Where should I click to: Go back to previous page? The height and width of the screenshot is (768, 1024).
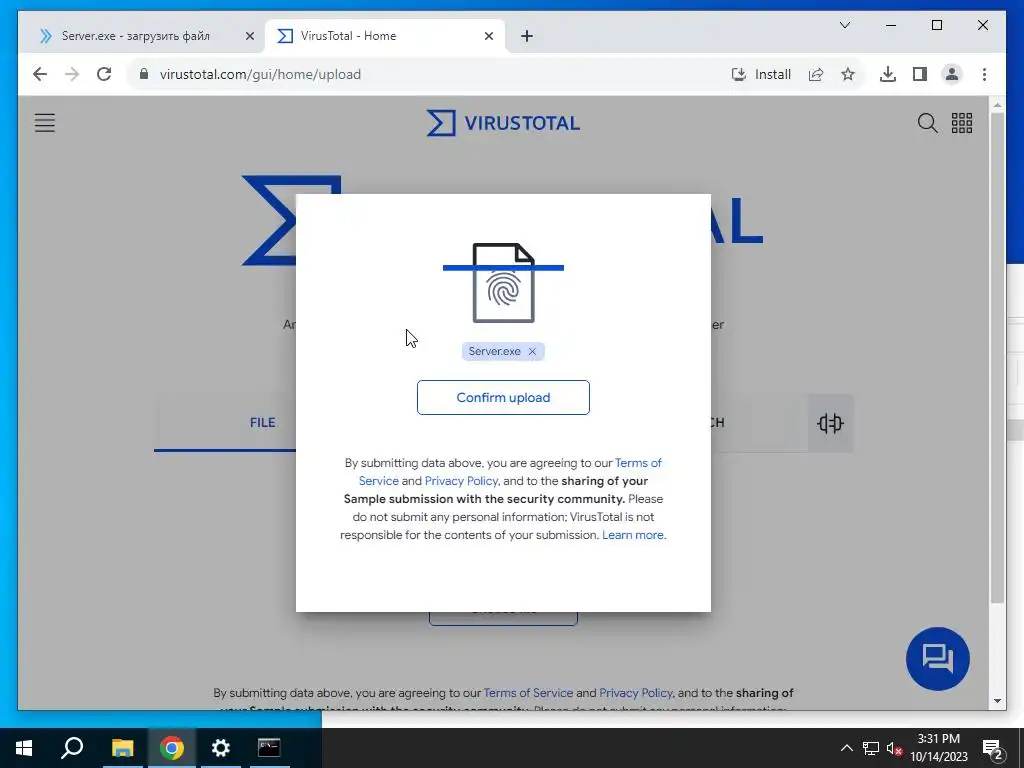(x=40, y=74)
